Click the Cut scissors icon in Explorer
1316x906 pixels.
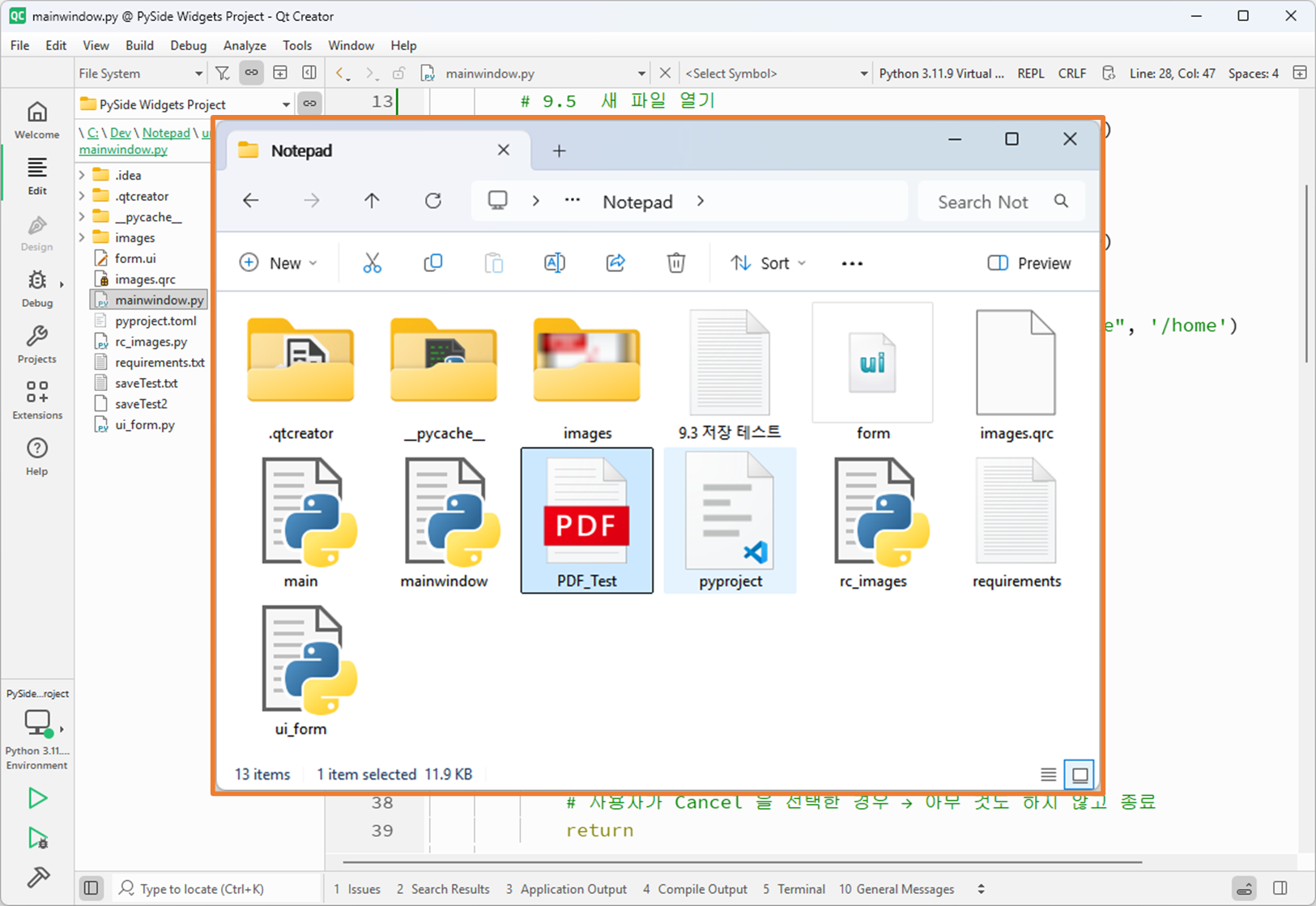tap(372, 263)
